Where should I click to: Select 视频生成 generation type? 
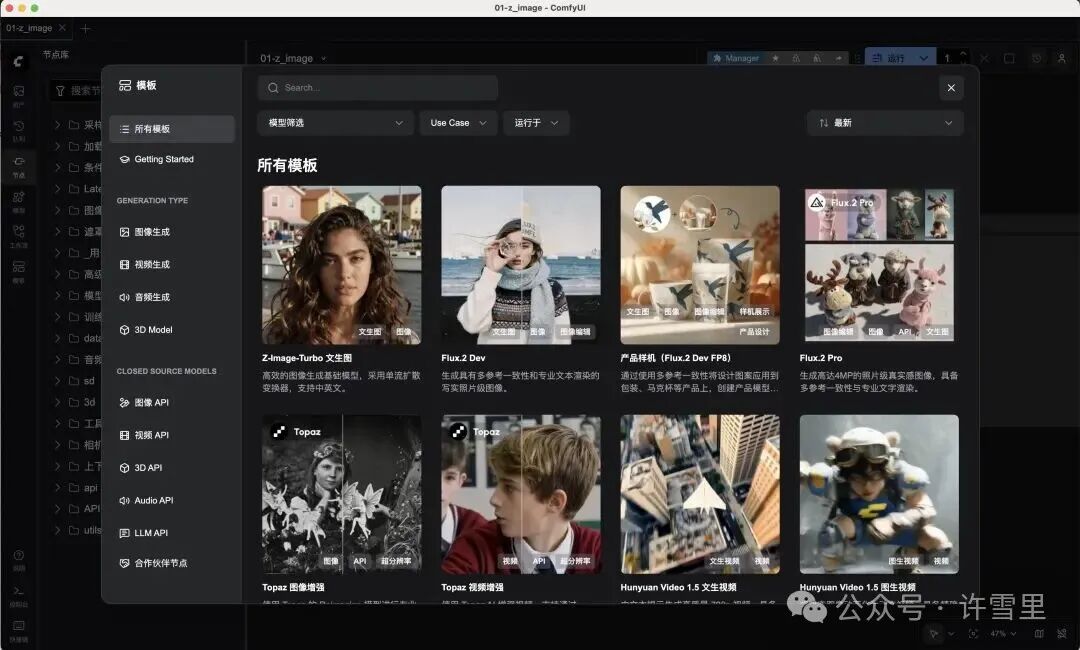(x=172, y=264)
